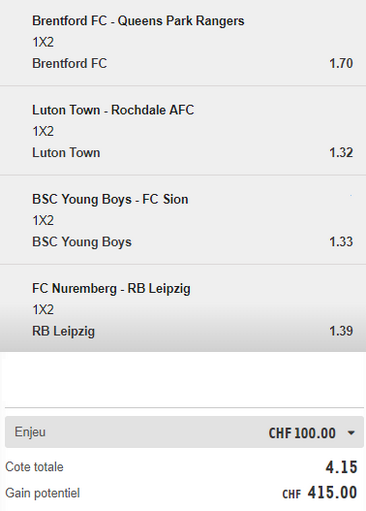The image size is (366, 511).
Task: Click the 1.70 odds for Brentford FC
Action: (341, 63)
